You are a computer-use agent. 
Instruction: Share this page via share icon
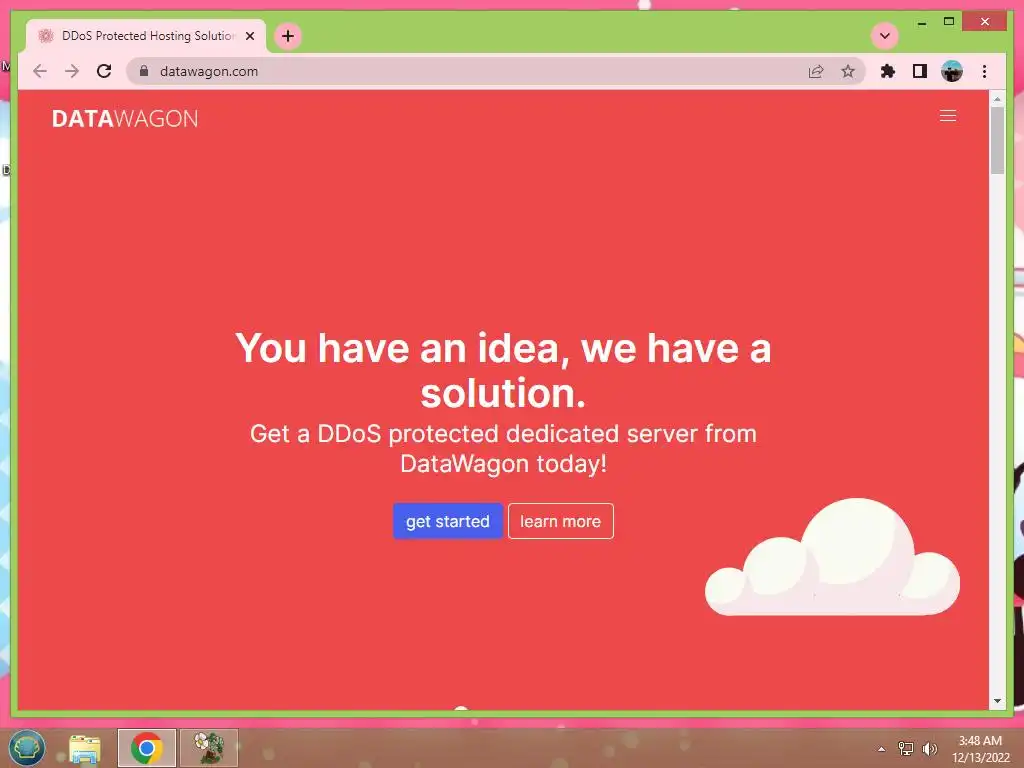pos(816,71)
